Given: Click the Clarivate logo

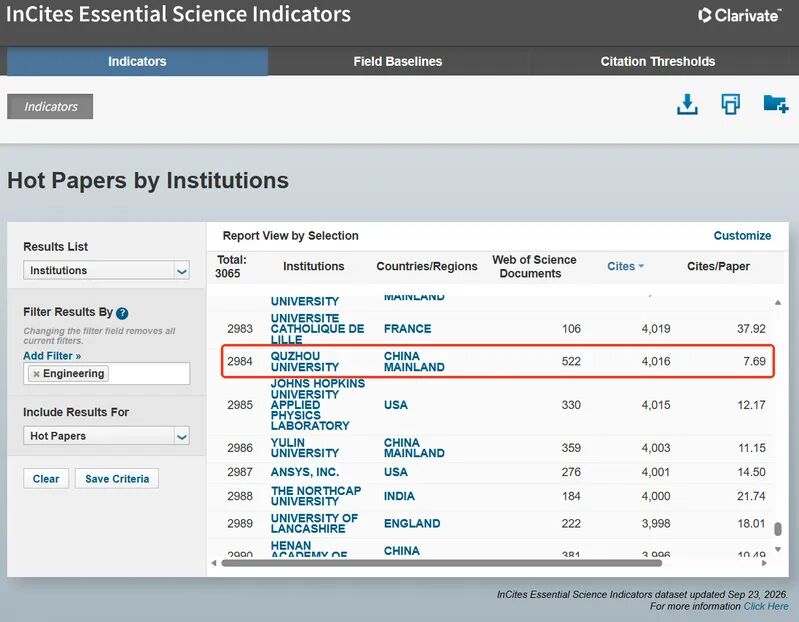Looking at the screenshot, I should click(x=739, y=15).
